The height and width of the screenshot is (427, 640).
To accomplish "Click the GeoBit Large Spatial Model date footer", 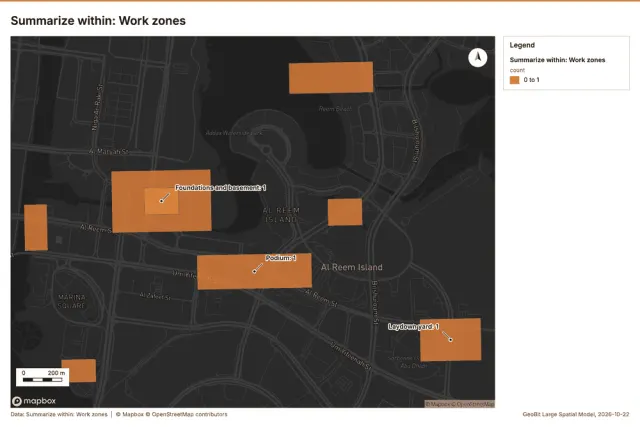I will [576, 414].
